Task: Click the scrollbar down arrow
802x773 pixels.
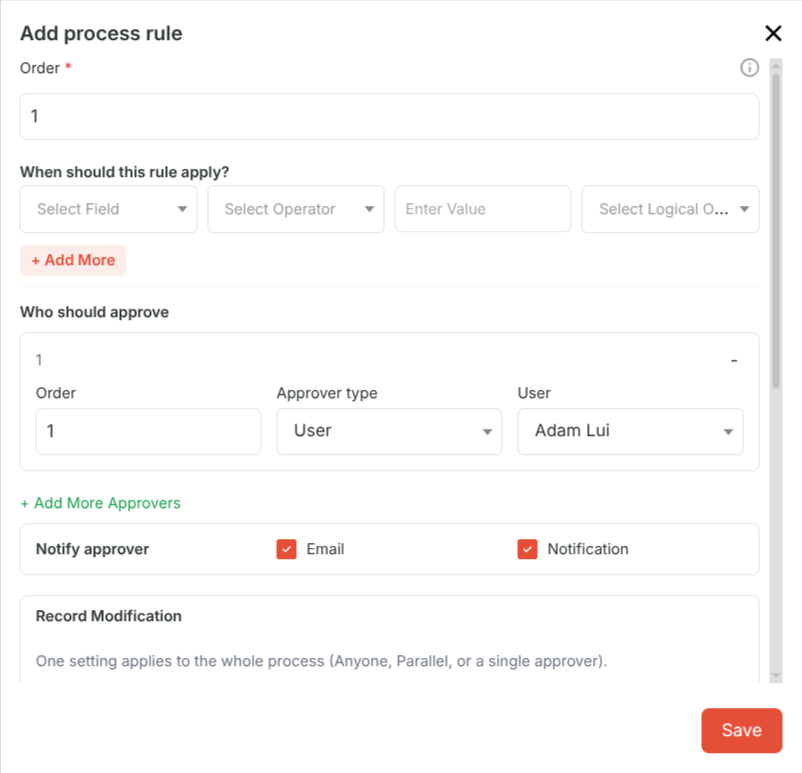Action: click(776, 676)
